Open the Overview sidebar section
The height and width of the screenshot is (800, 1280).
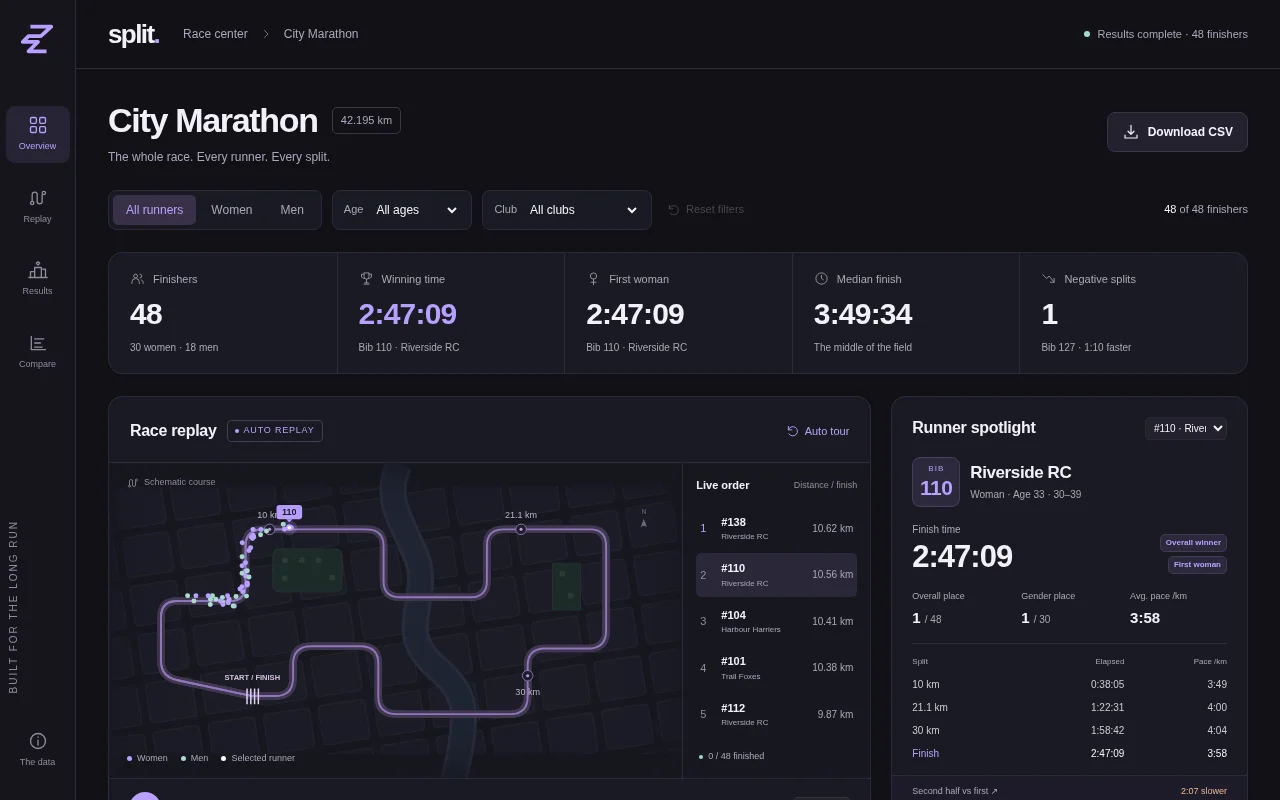pyautogui.click(x=37, y=134)
